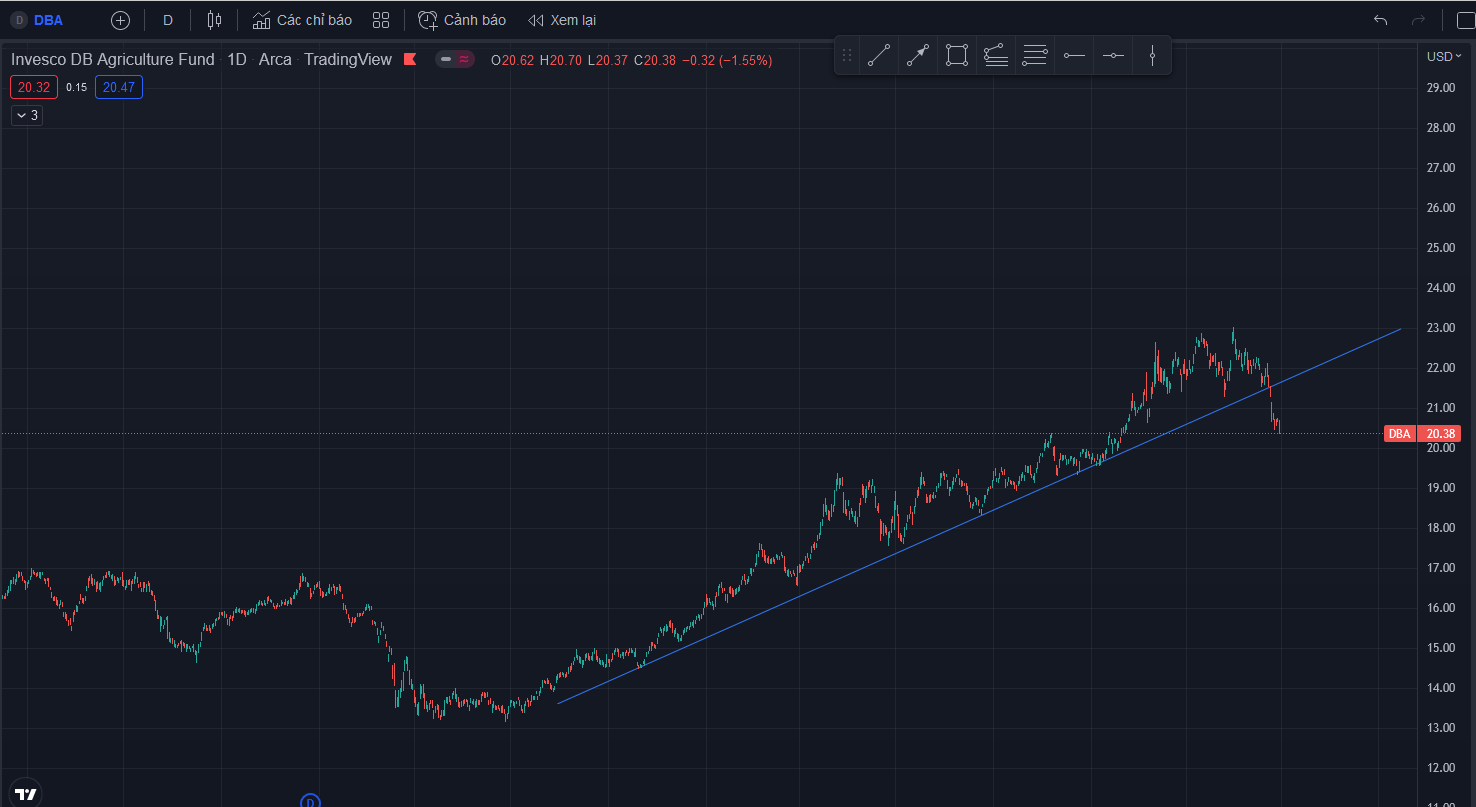The image size is (1476, 807).
Task: Select the Horizontal Line tool
Action: tap(1113, 56)
